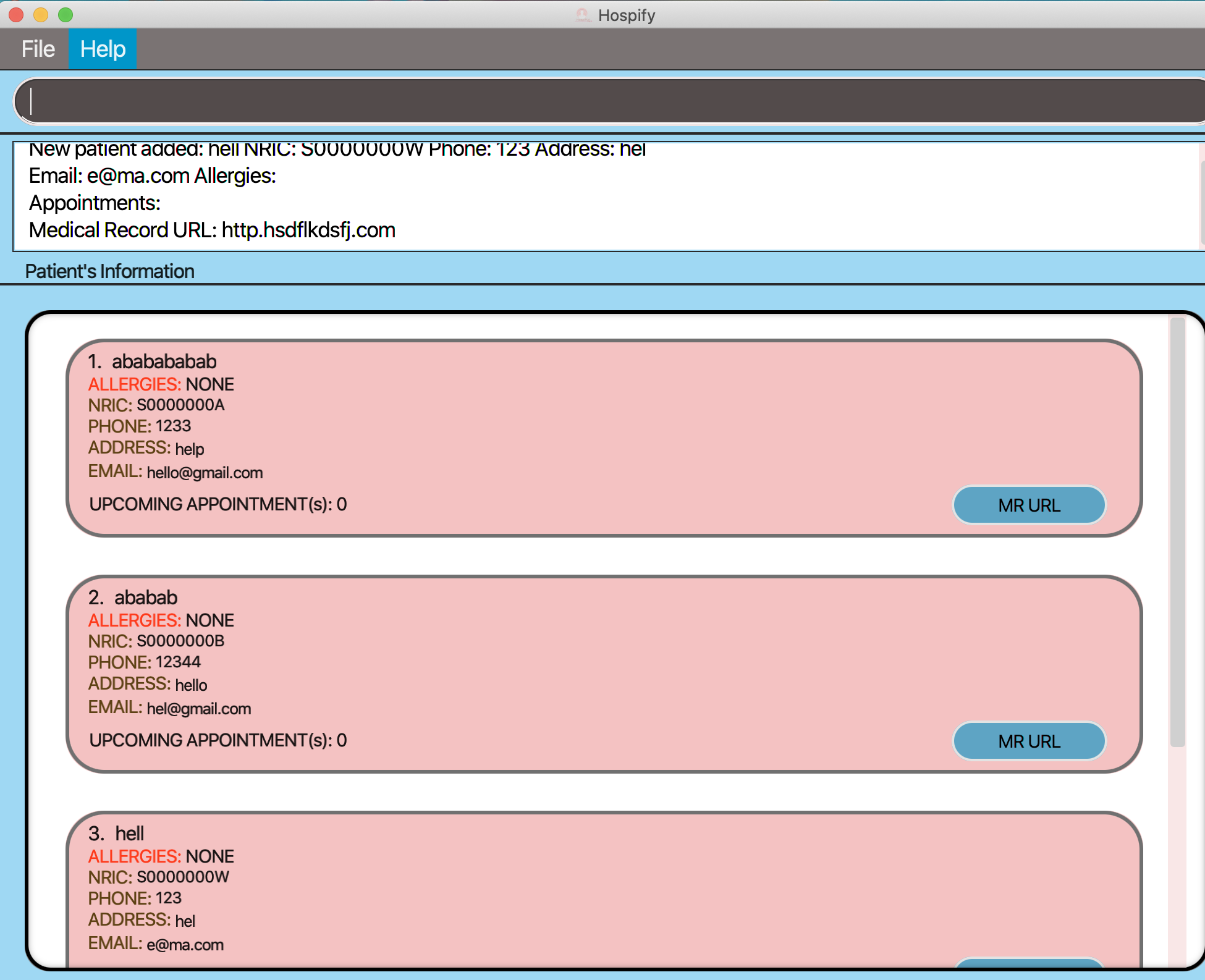Open the File menu
Viewport: 1205px width, 980px height.
(38, 49)
